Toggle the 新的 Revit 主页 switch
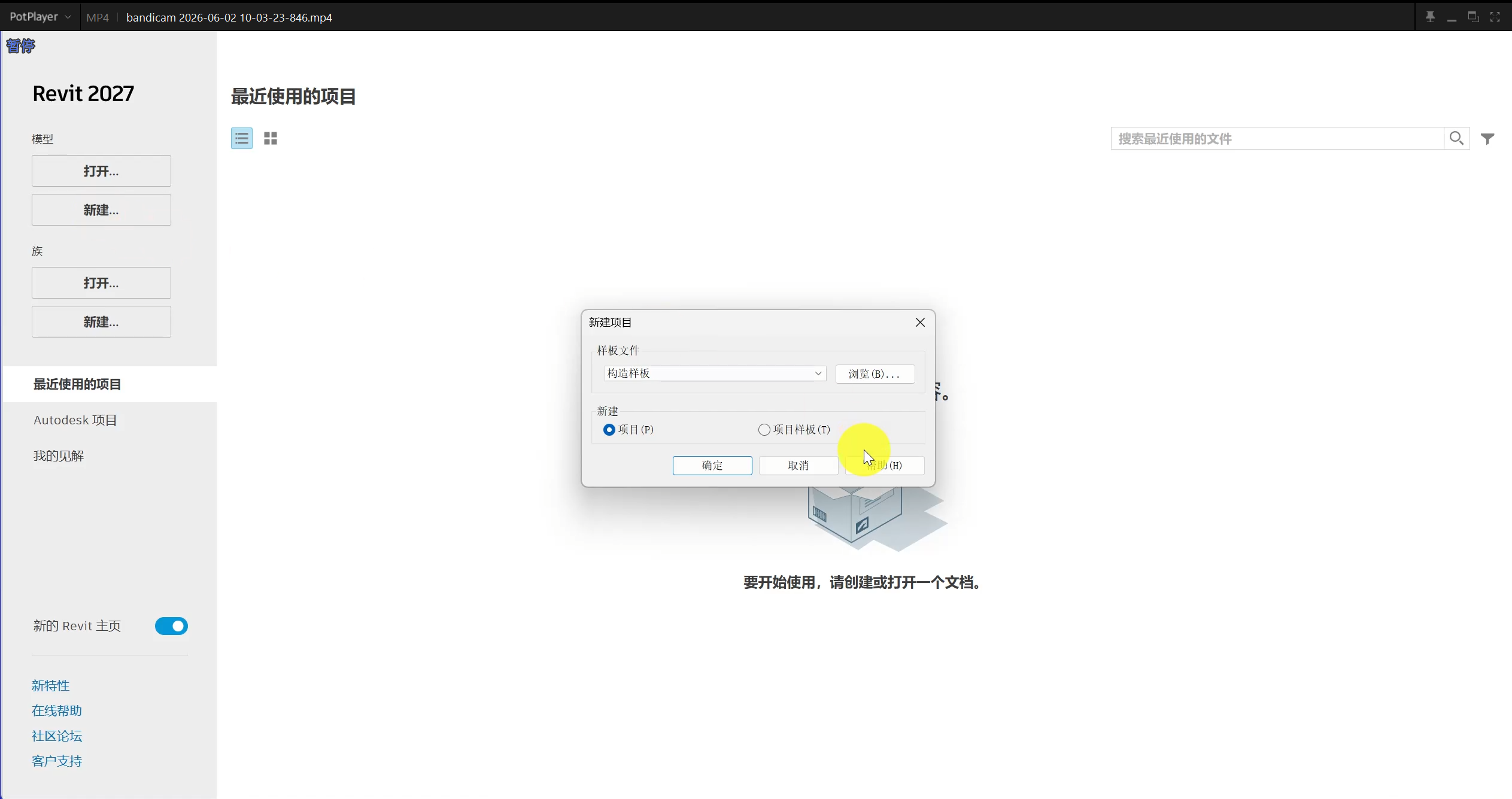 (171, 626)
